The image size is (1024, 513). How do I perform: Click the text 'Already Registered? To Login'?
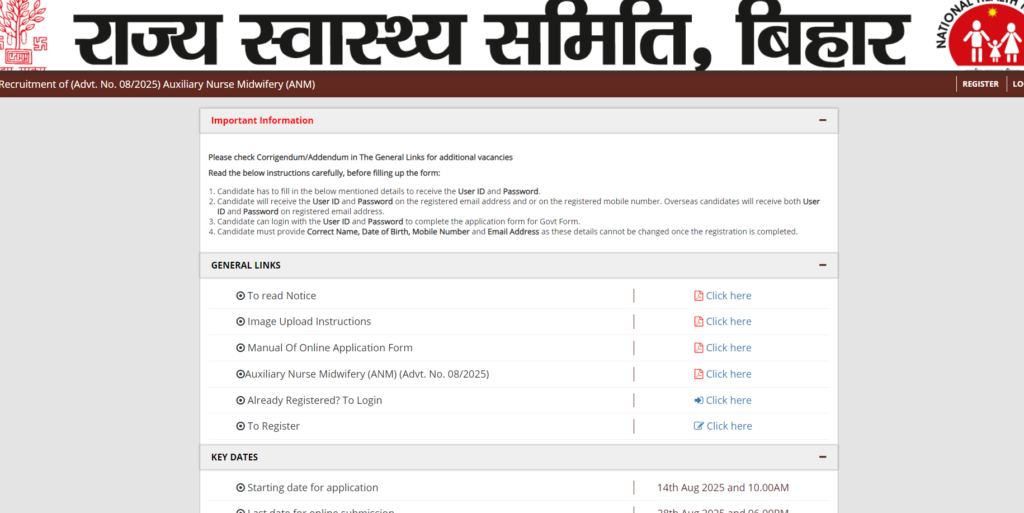[315, 400]
